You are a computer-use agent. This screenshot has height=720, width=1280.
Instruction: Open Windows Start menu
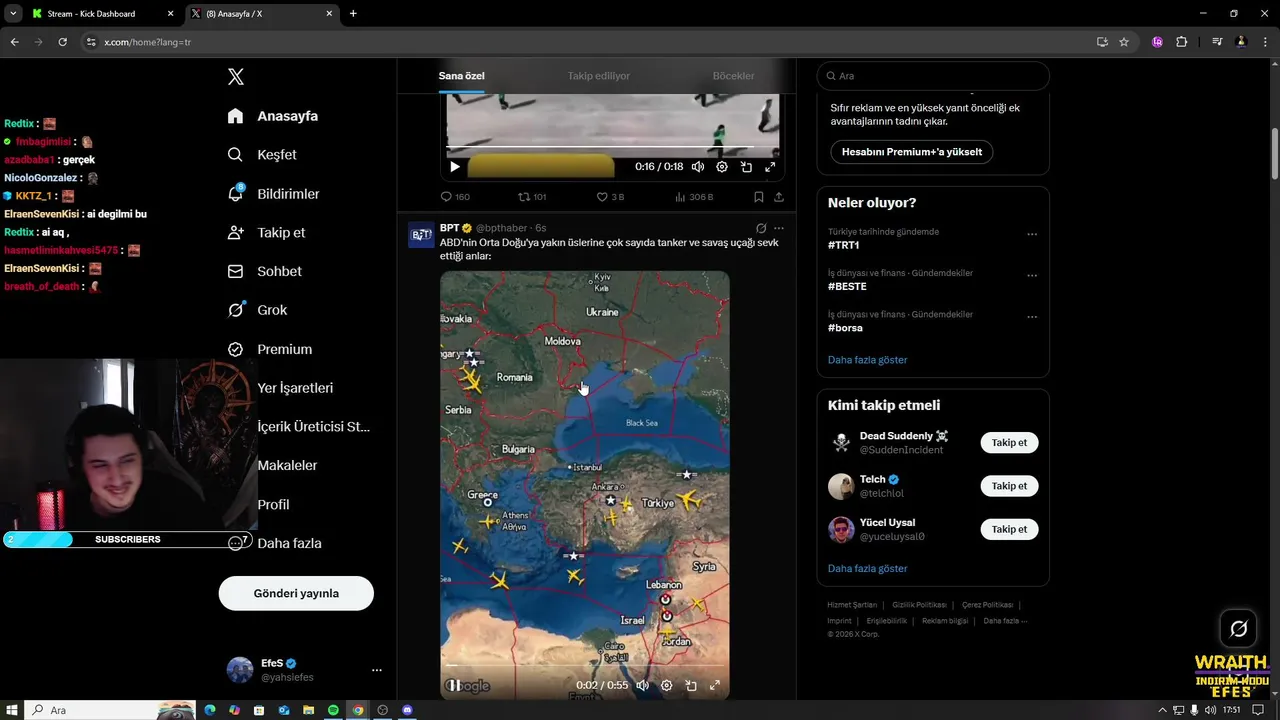[12, 710]
